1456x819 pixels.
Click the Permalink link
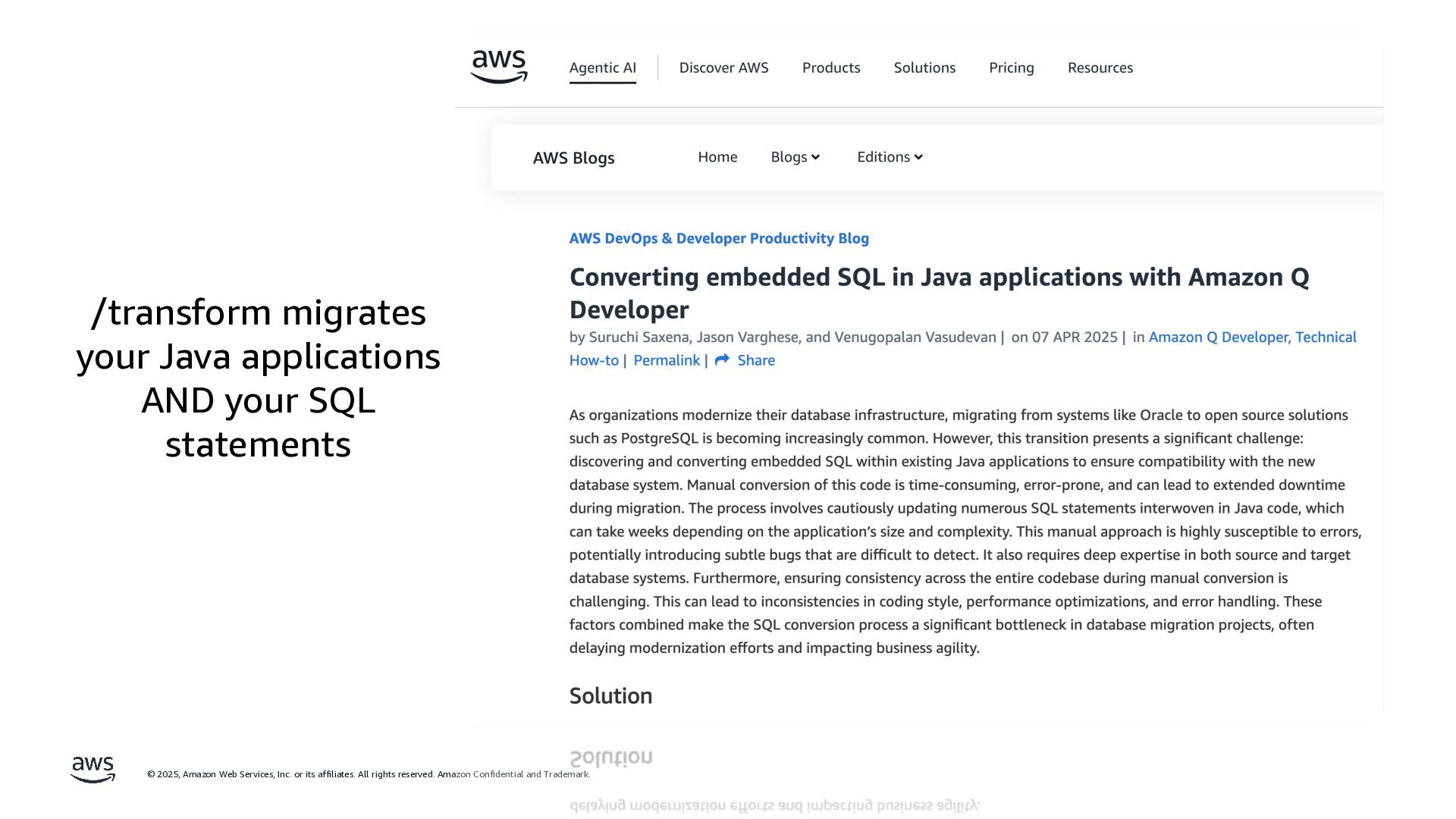[x=667, y=360]
